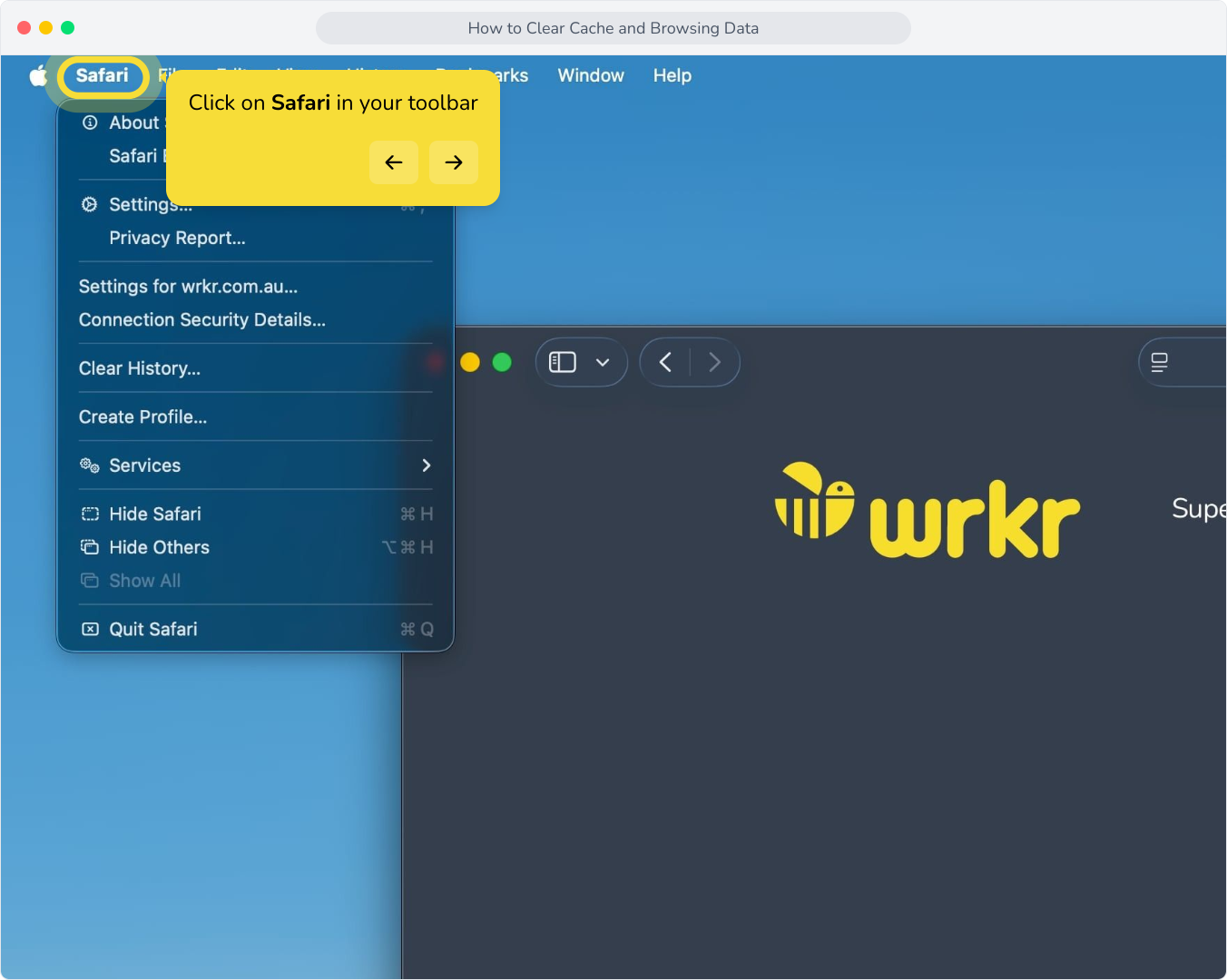Click the Services gears icon
The image size is (1227, 980).
(x=90, y=465)
